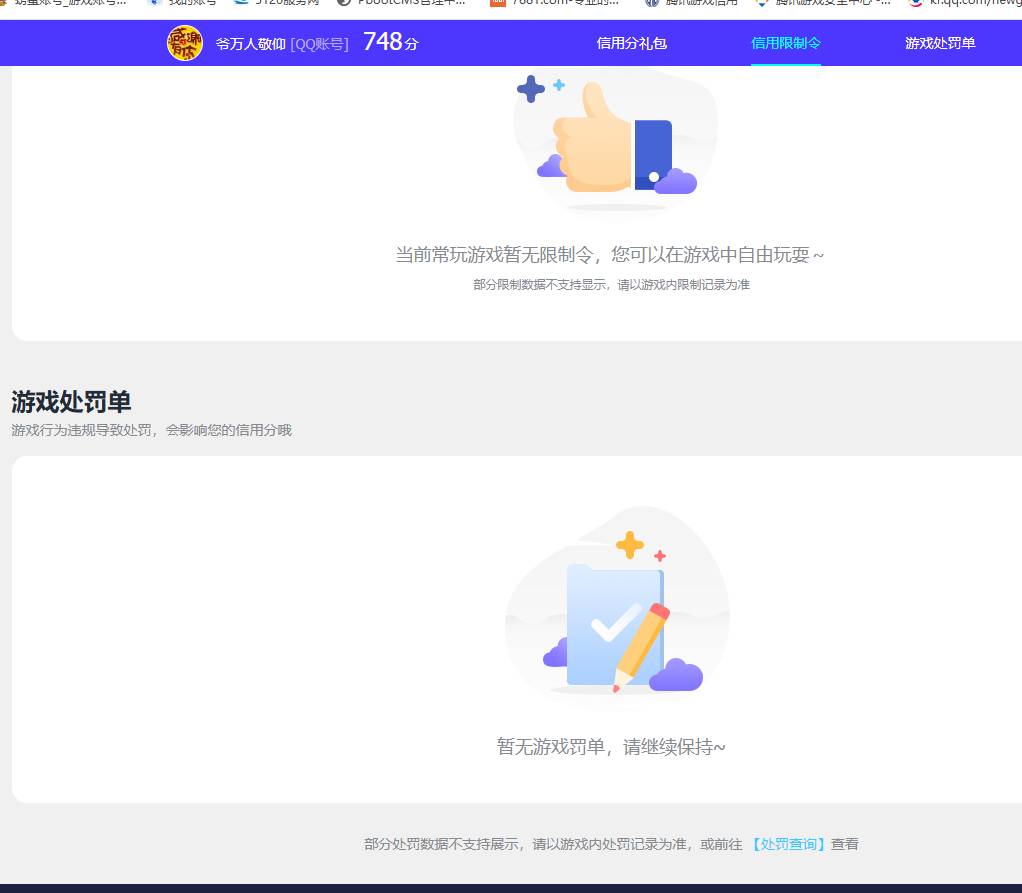
Task: Click the 腾讯游戏信用 avatar badge icon
Action: click(x=185, y=43)
